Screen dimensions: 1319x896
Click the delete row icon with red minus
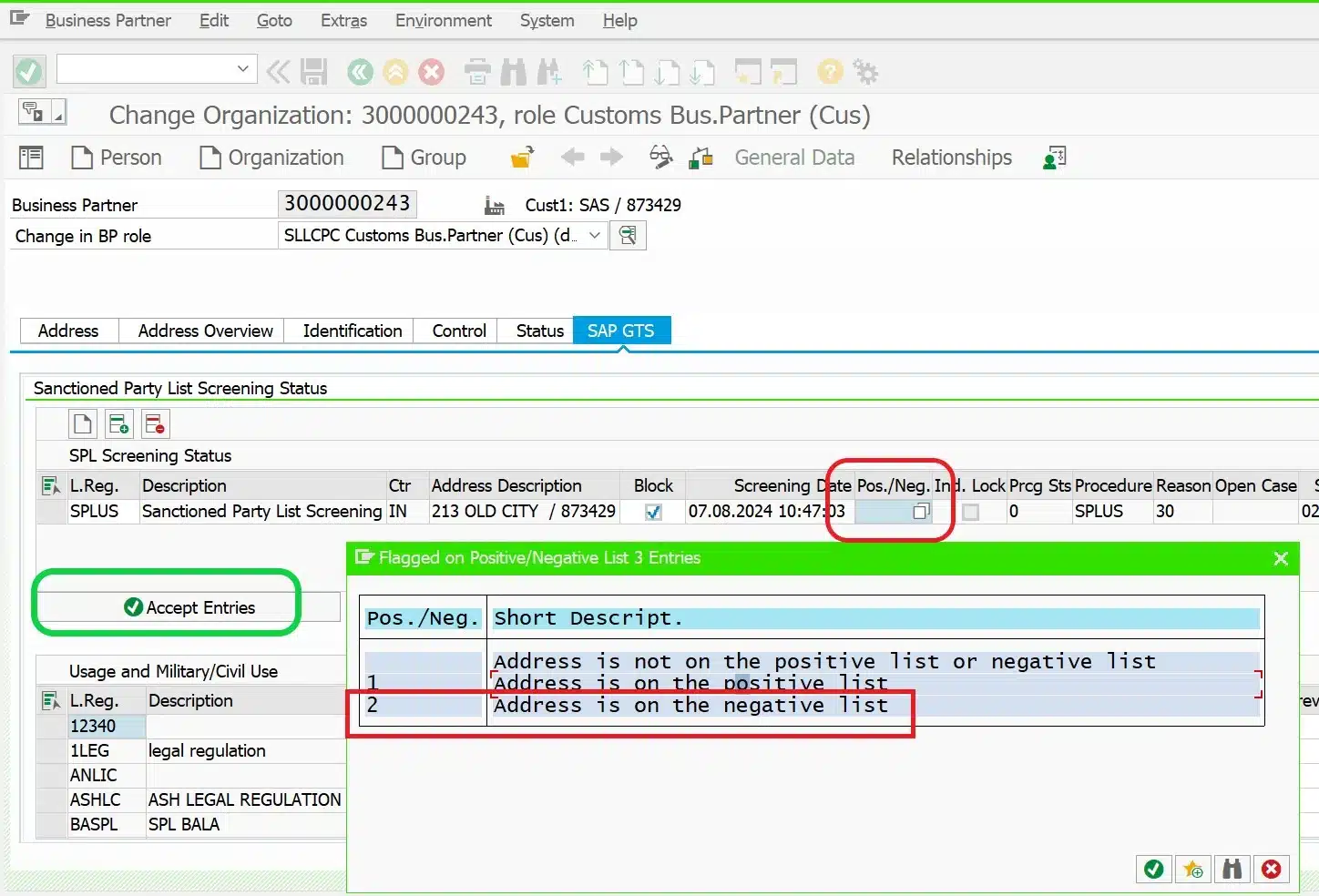[x=155, y=423]
